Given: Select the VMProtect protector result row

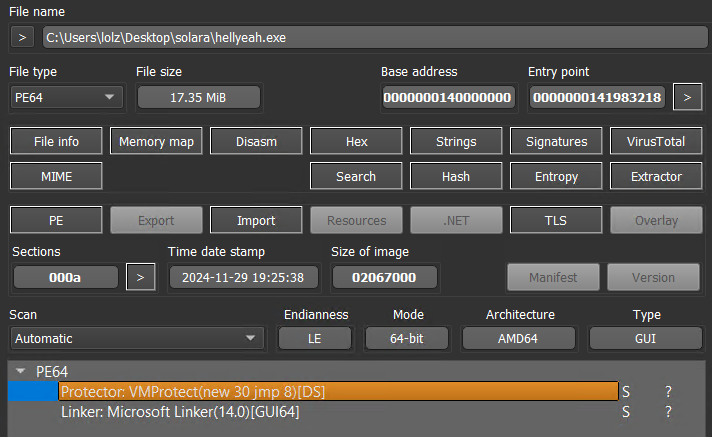Looking at the screenshot, I should click(x=338, y=391).
